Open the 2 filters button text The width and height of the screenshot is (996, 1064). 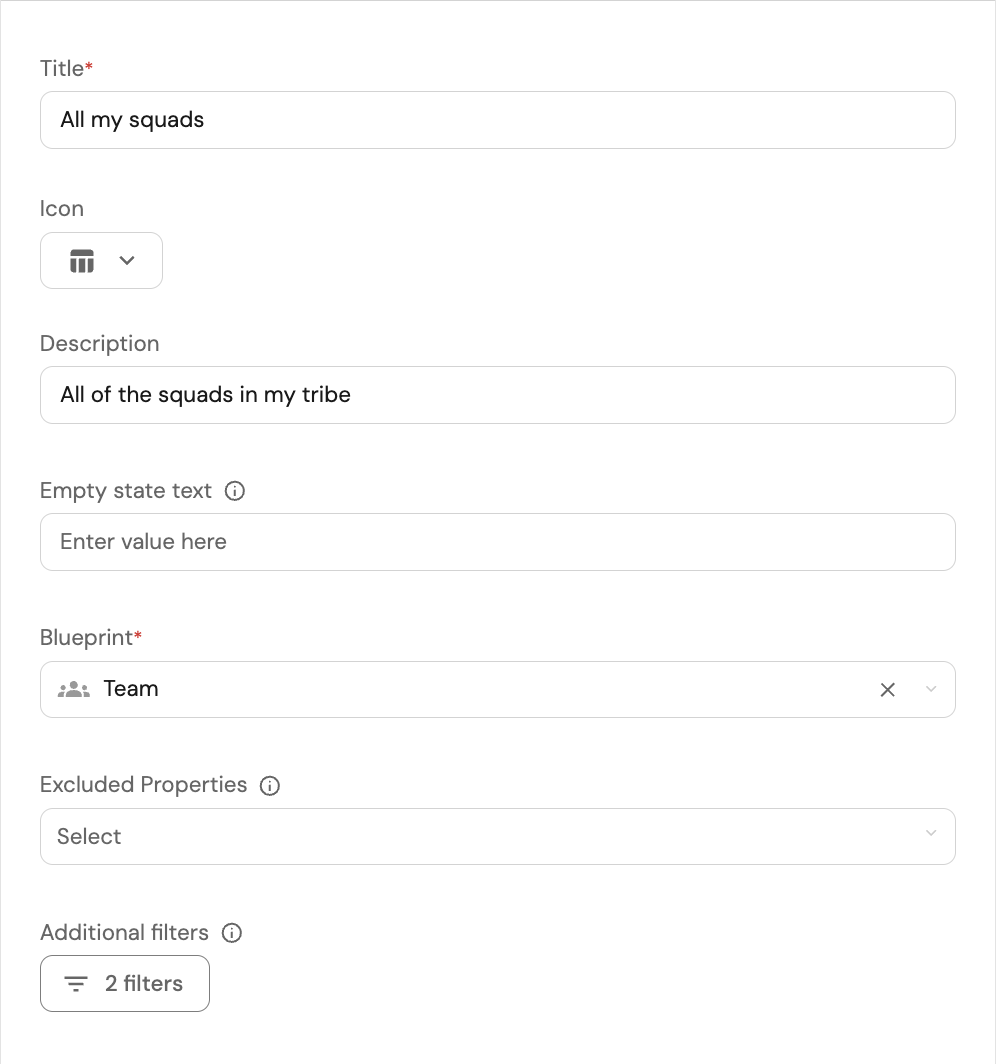point(144,984)
